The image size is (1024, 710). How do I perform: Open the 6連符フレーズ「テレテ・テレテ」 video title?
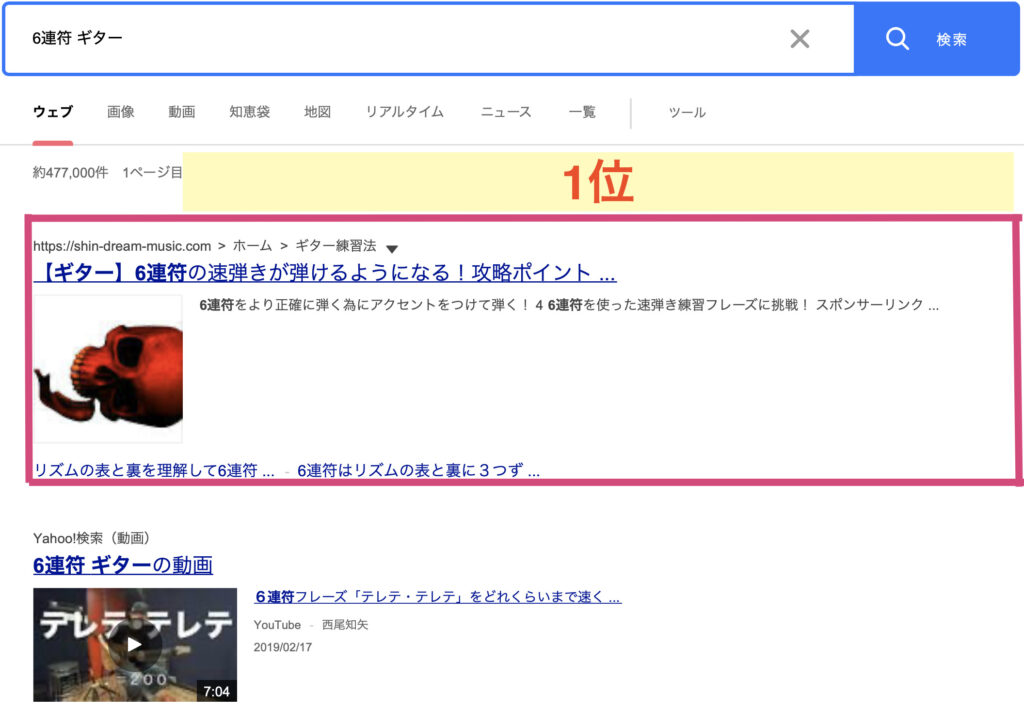coord(438,597)
